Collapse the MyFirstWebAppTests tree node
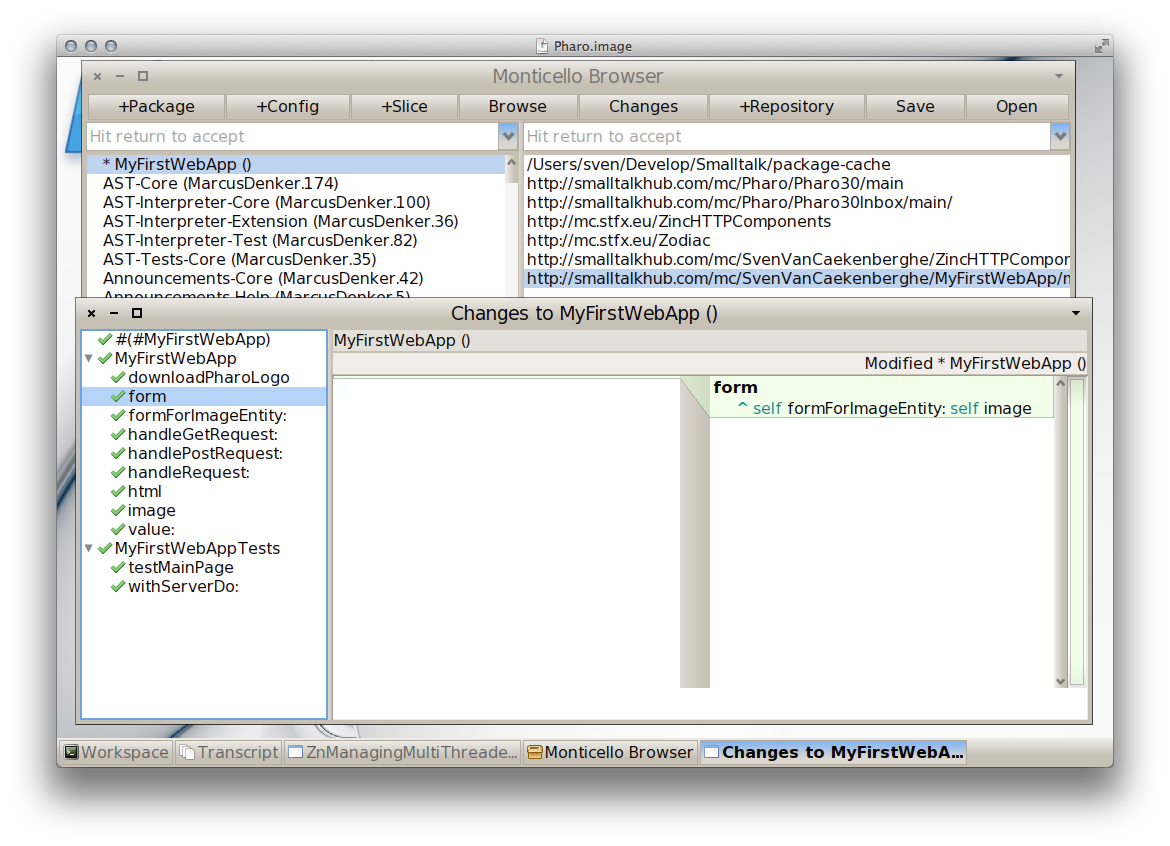 coord(89,548)
